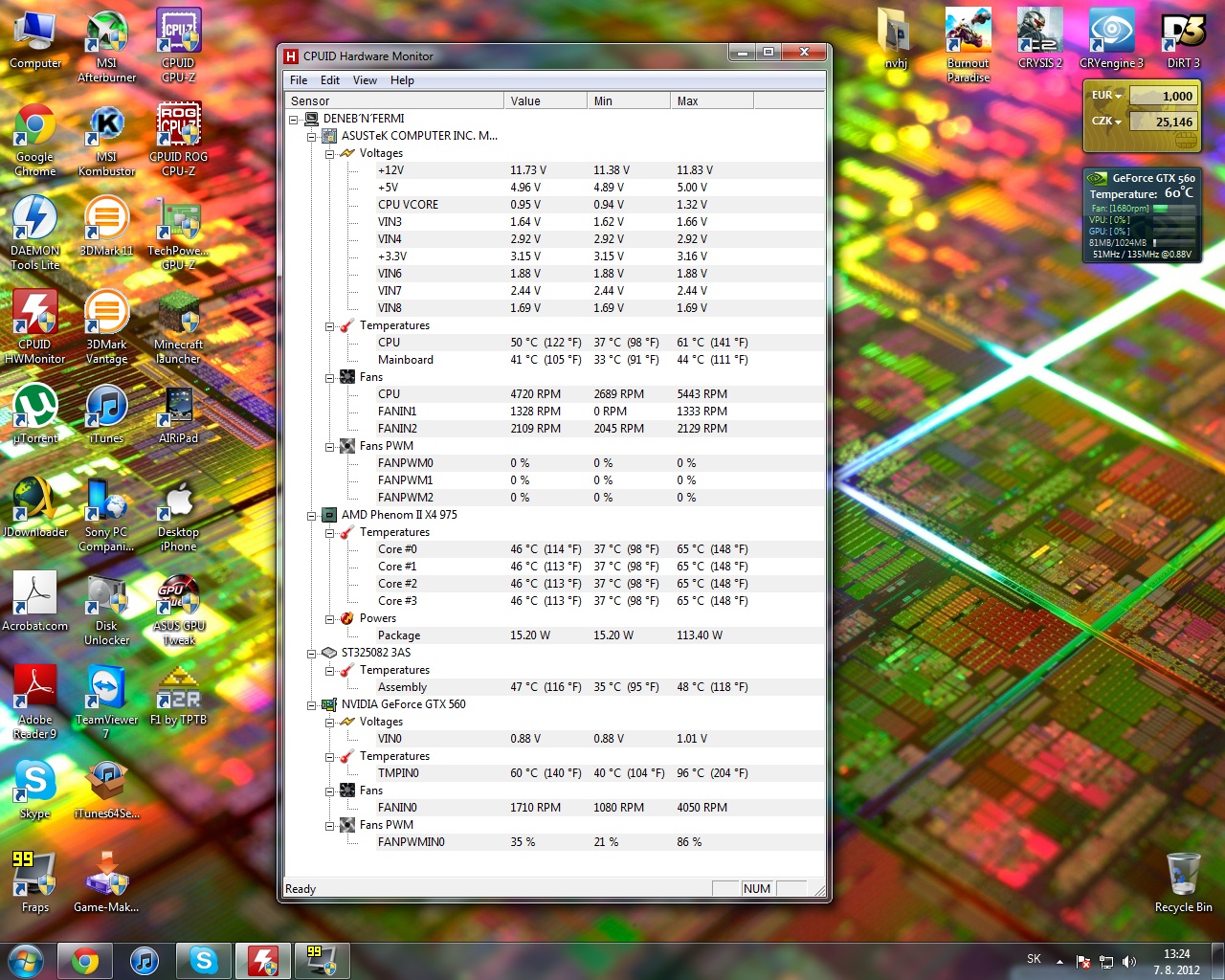This screenshot has width=1225, height=980.
Task: Open the View menu
Action: 365,80
